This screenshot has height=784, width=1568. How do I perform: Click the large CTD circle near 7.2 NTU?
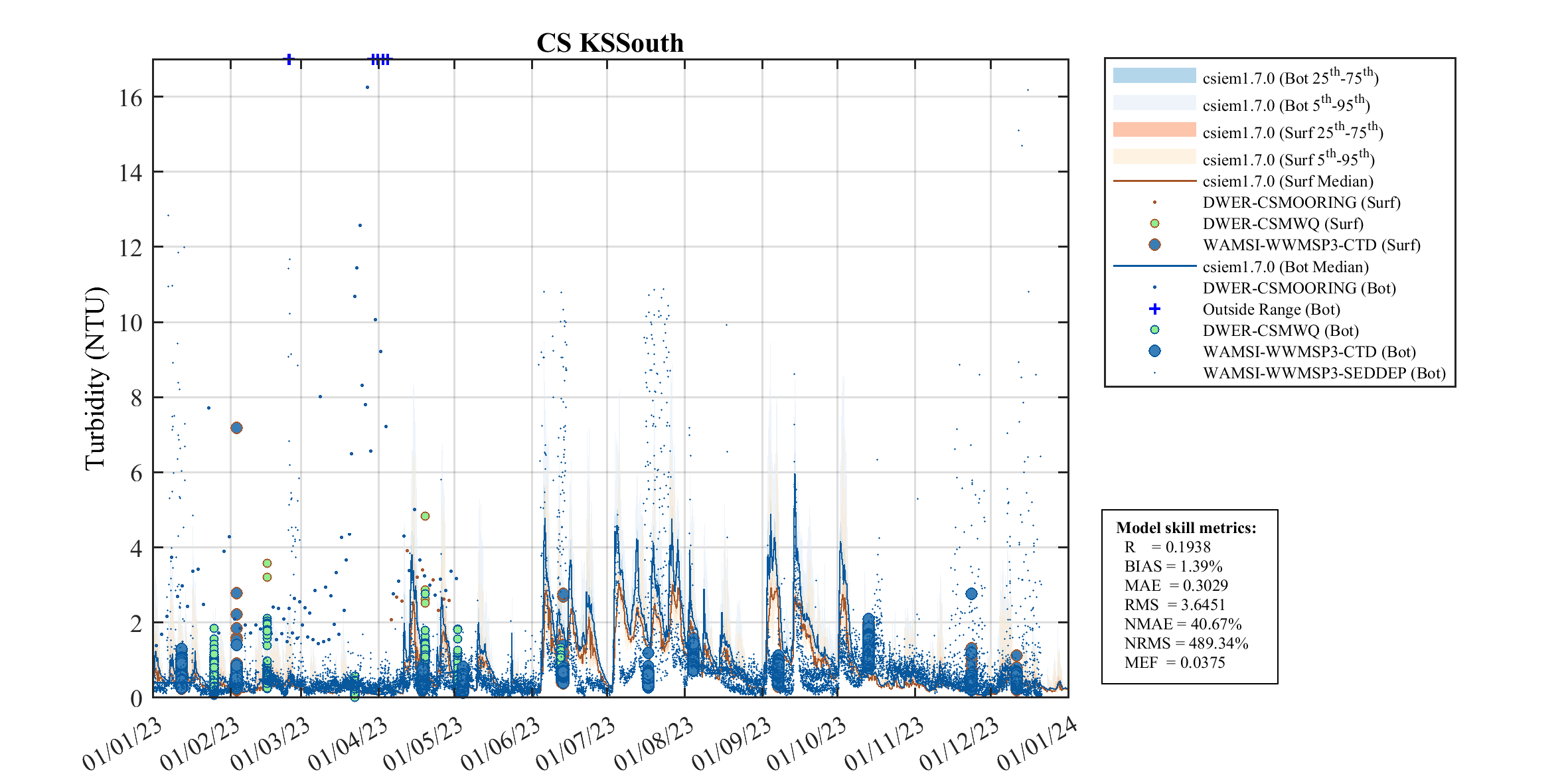tap(236, 428)
